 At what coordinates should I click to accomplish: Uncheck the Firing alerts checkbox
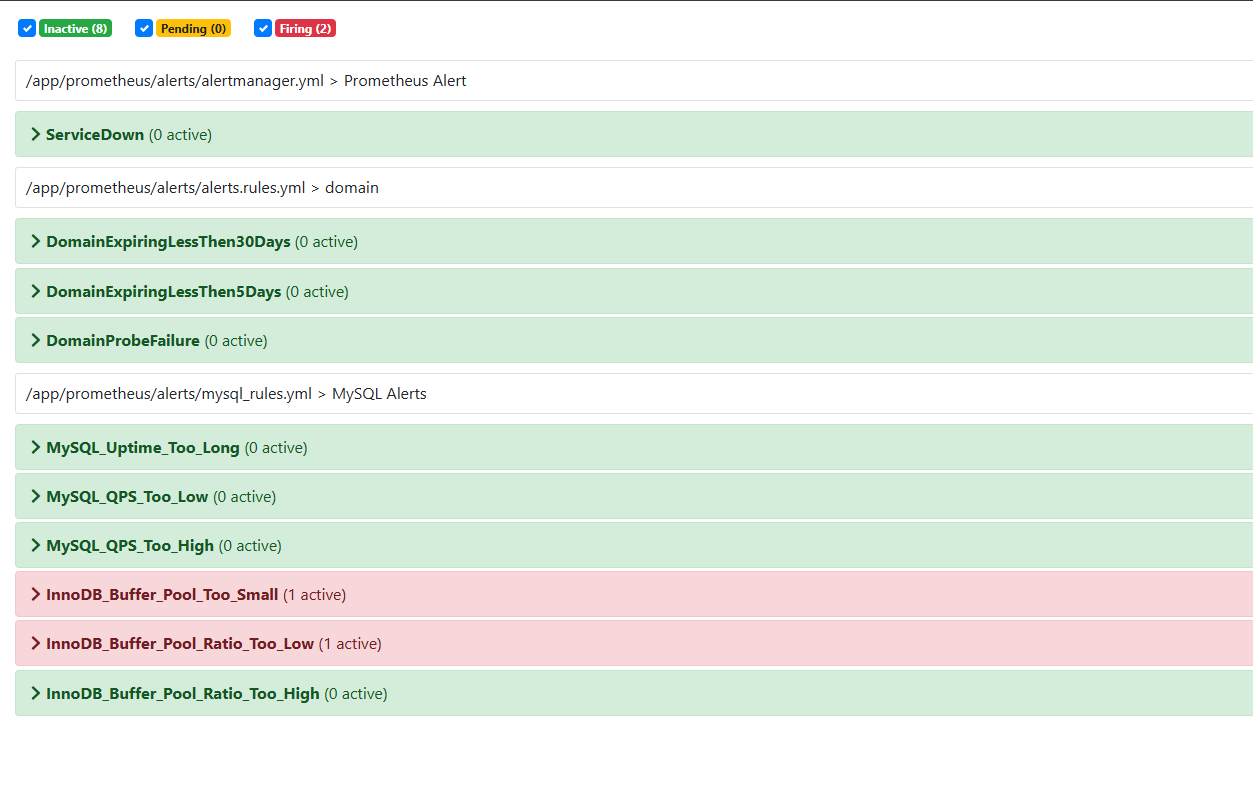click(263, 29)
